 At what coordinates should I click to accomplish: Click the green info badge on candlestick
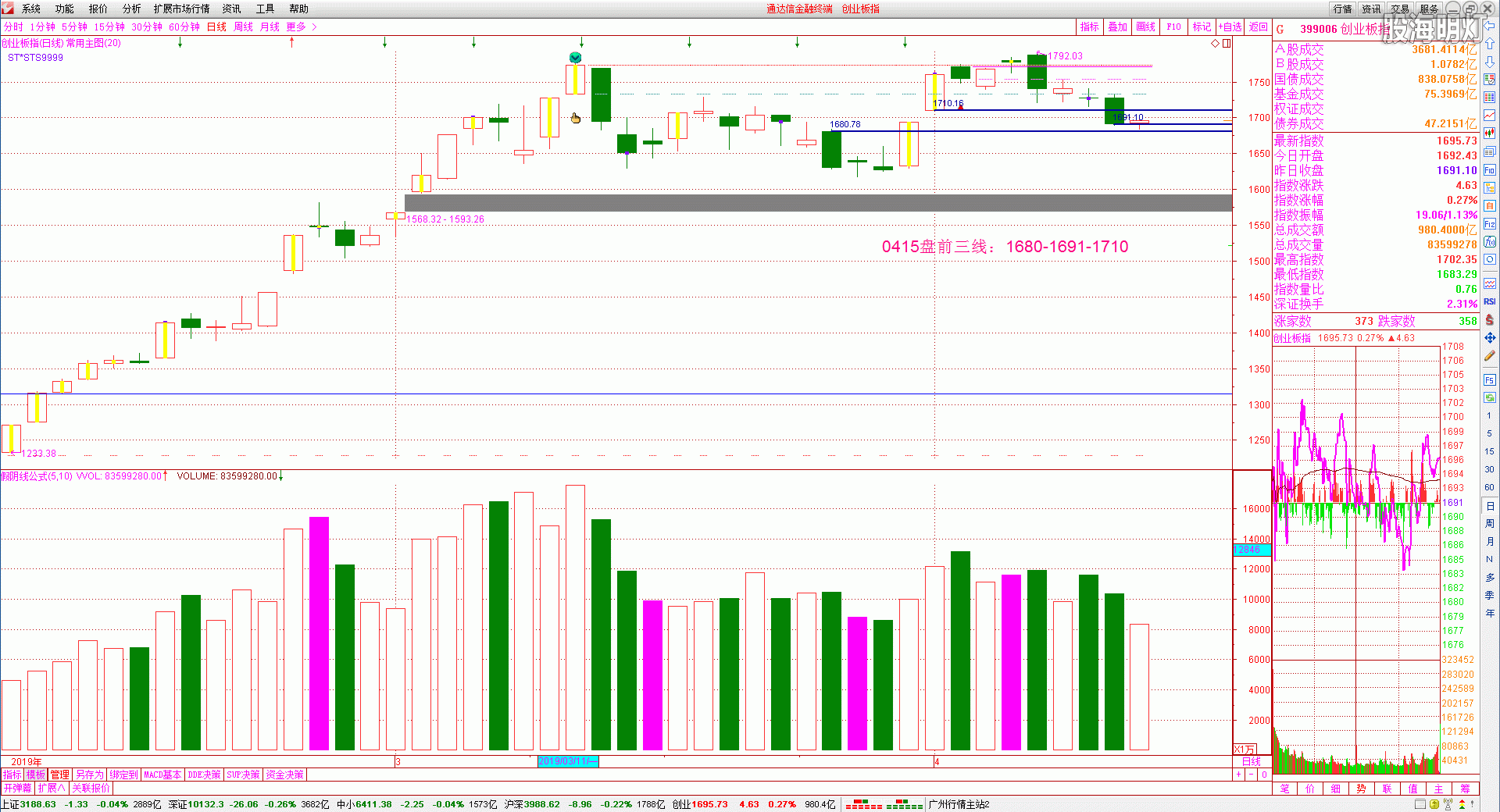coord(576,57)
